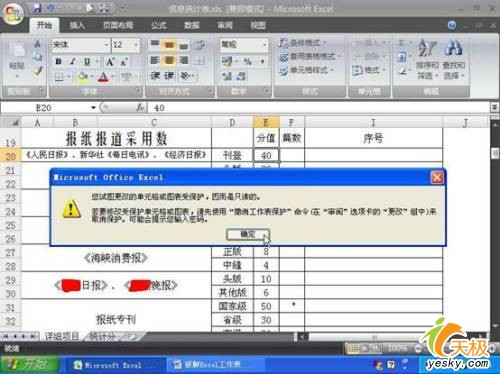Click the insert new worksheet tab icon
Screen dimensions: 500x374
pos(133,337)
